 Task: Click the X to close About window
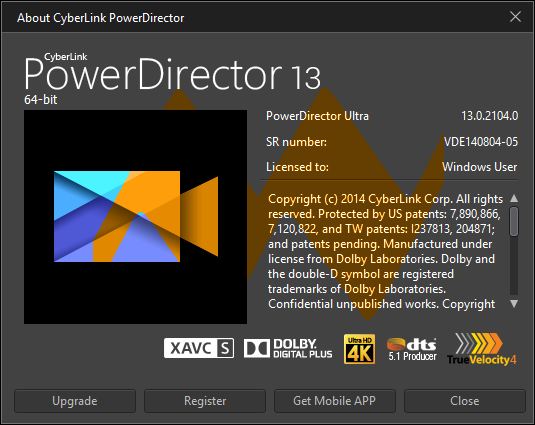tap(515, 16)
